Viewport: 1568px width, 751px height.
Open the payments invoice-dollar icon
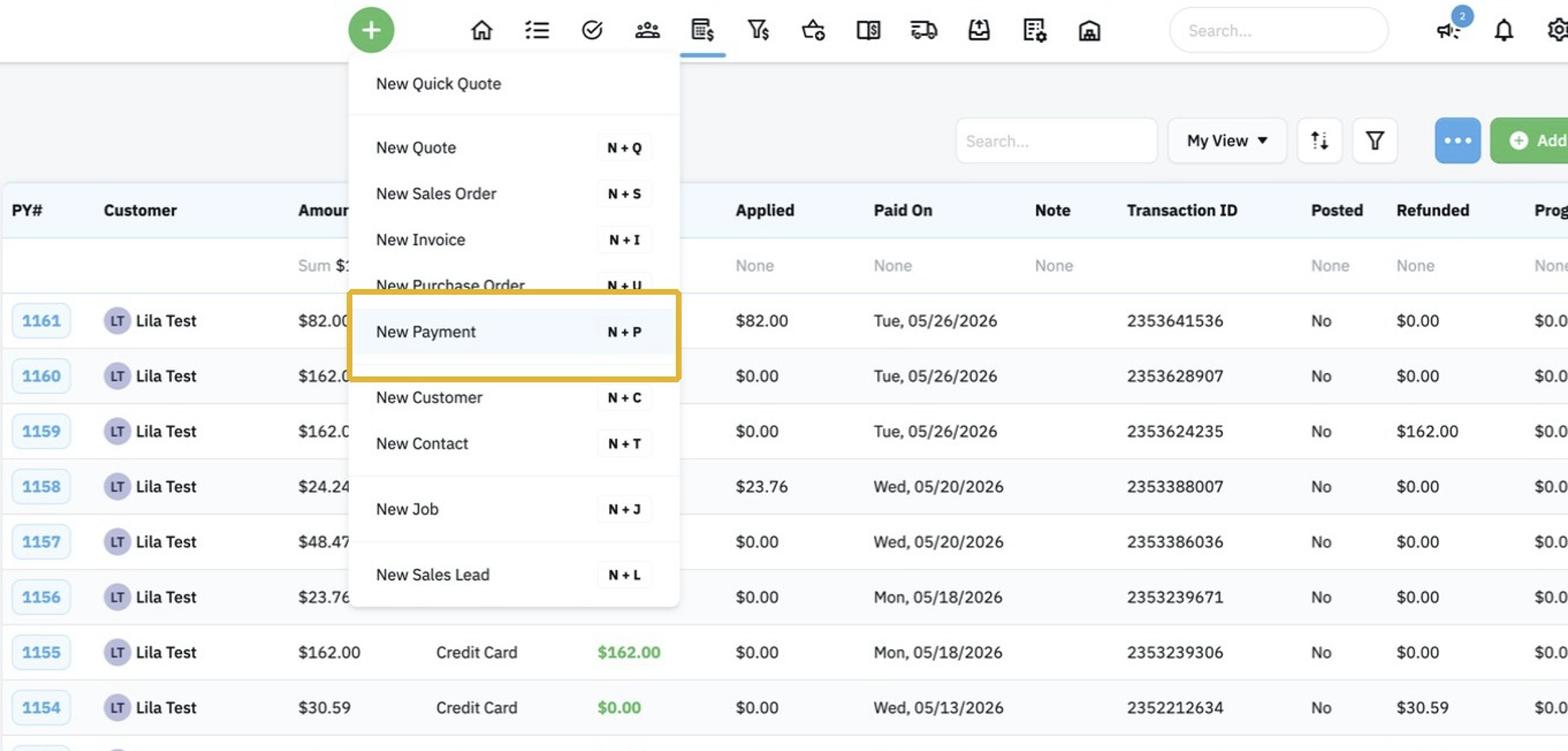tap(703, 30)
